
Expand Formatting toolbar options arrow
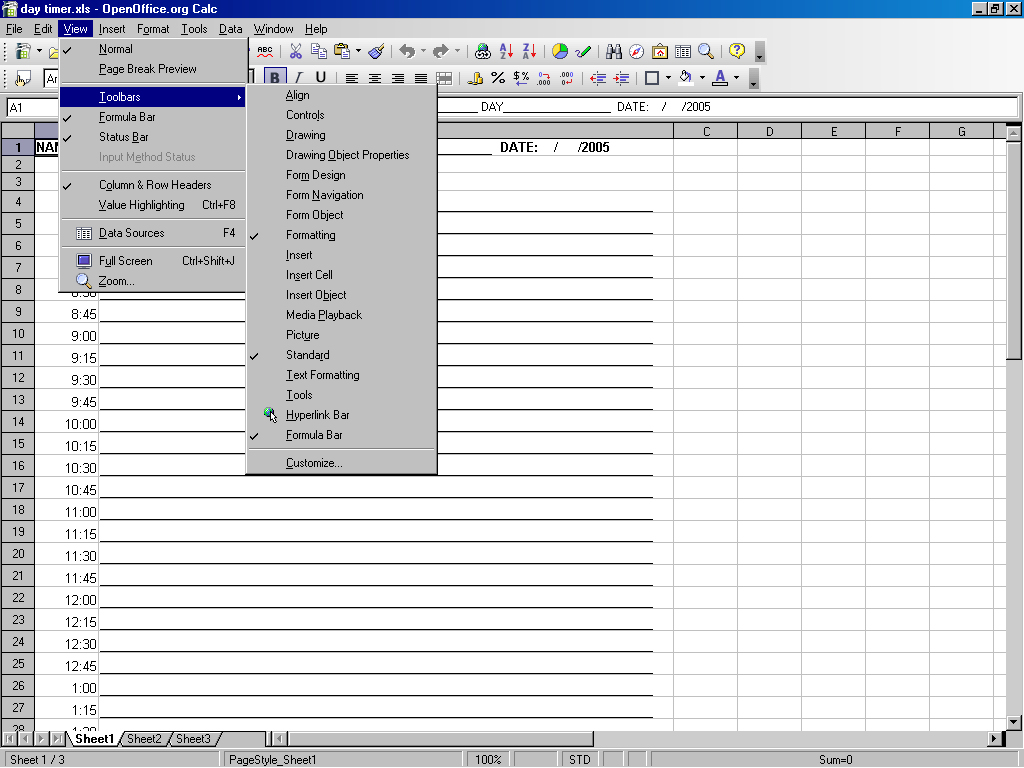753,79
